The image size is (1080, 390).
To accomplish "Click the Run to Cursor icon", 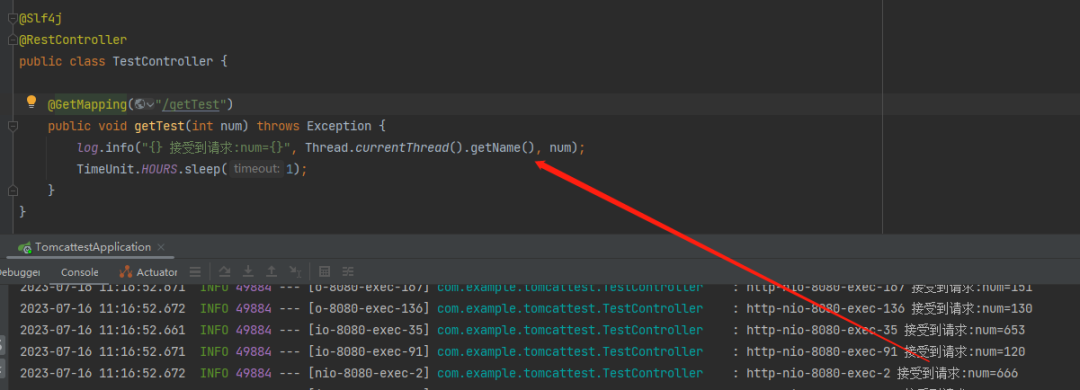I will (x=295, y=271).
